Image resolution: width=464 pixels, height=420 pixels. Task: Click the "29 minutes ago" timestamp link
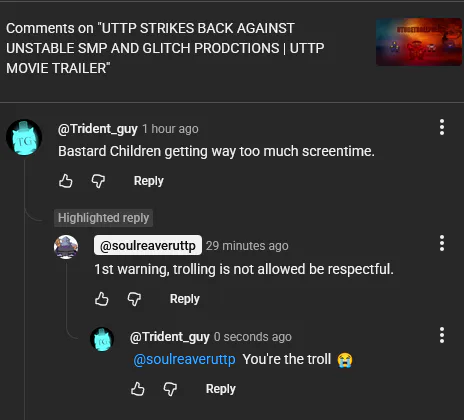click(247, 246)
